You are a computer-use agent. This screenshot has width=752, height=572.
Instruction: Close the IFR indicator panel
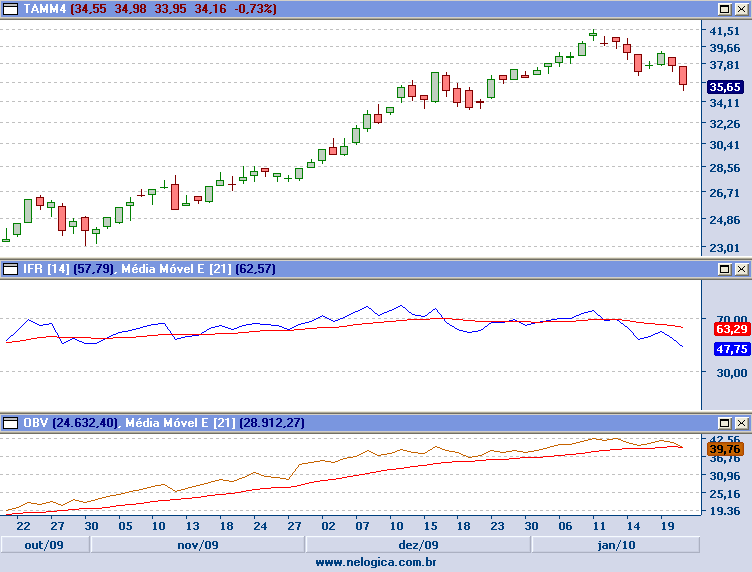click(x=741, y=269)
